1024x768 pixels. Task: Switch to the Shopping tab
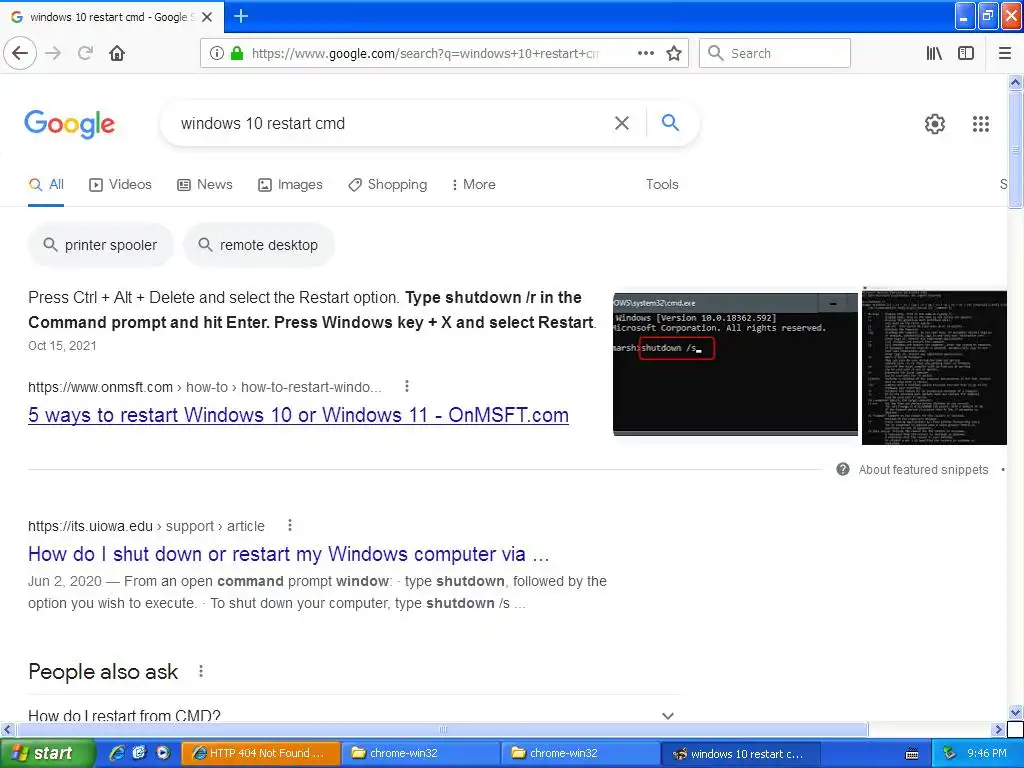(387, 185)
